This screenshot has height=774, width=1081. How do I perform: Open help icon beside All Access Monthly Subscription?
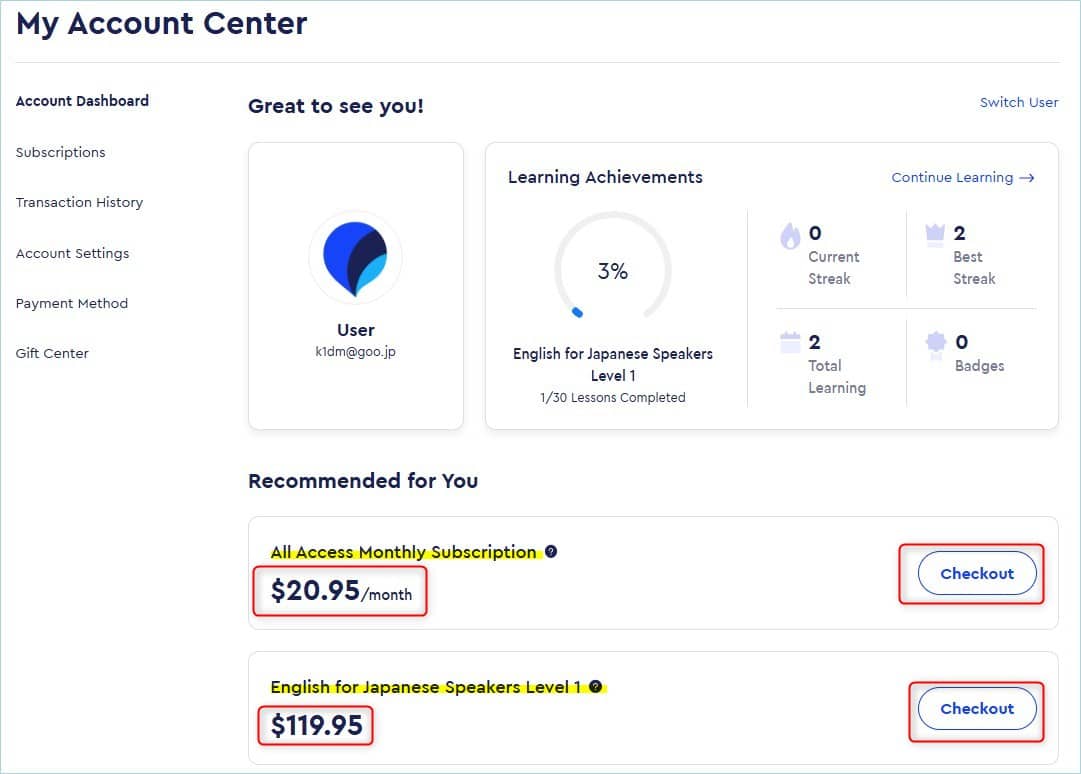coord(551,551)
